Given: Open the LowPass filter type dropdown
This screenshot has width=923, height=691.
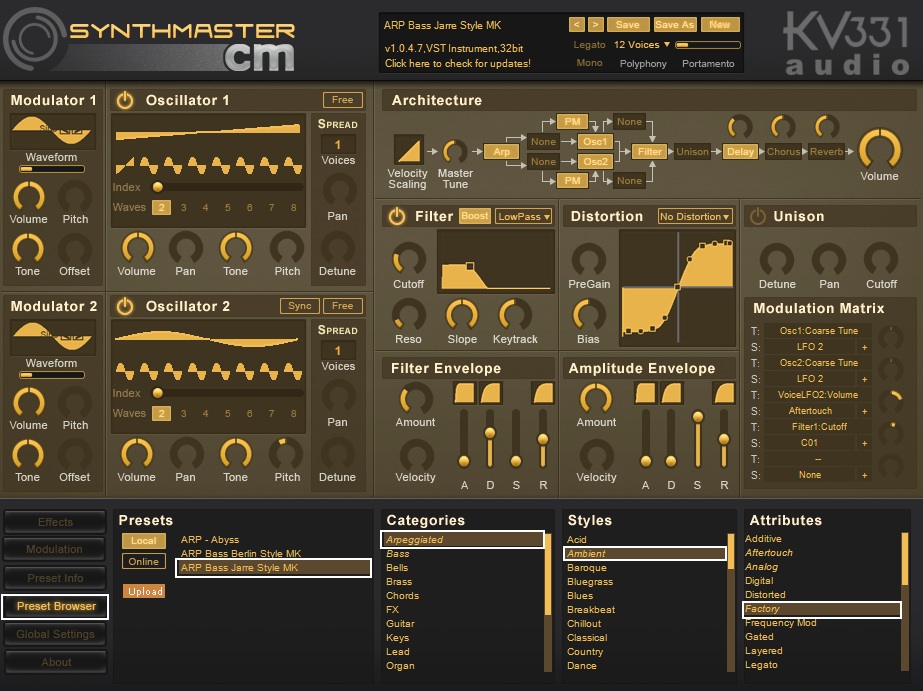Looking at the screenshot, I should pyautogui.click(x=523, y=217).
